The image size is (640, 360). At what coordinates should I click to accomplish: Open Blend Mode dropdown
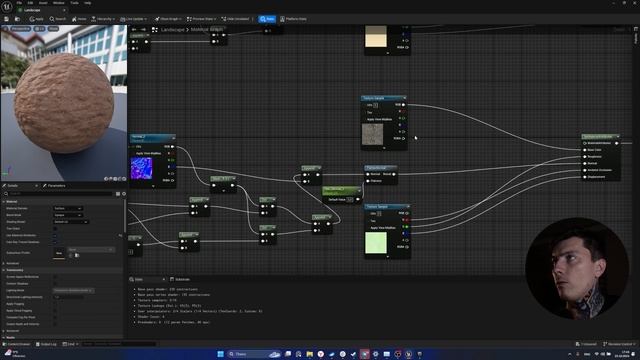(68, 215)
